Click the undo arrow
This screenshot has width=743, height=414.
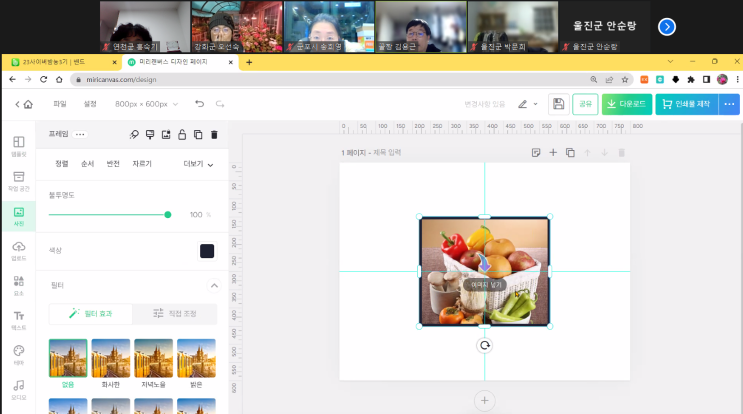pyautogui.click(x=200, y=103)
